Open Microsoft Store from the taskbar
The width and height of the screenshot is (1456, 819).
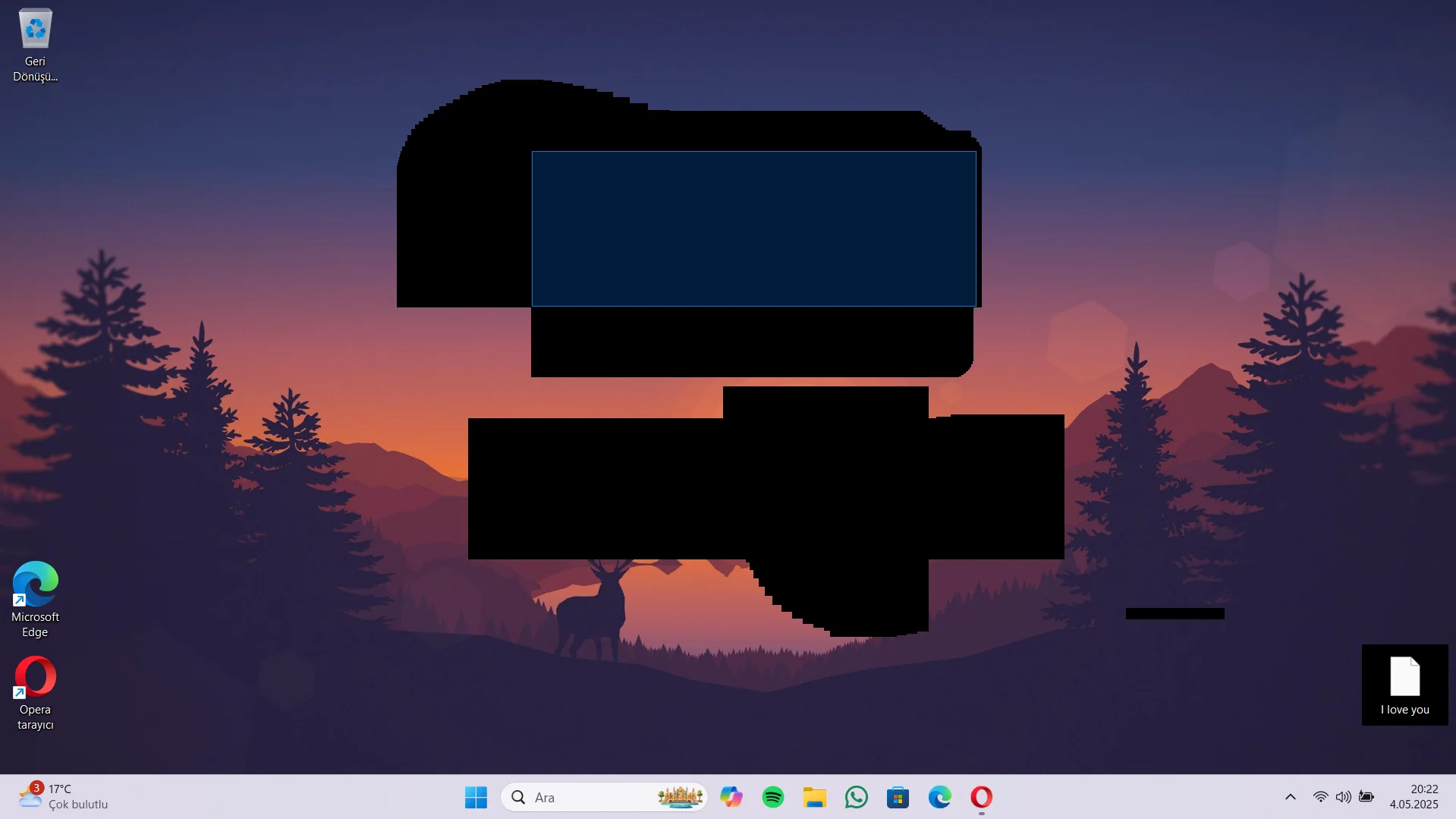point(898,797)
